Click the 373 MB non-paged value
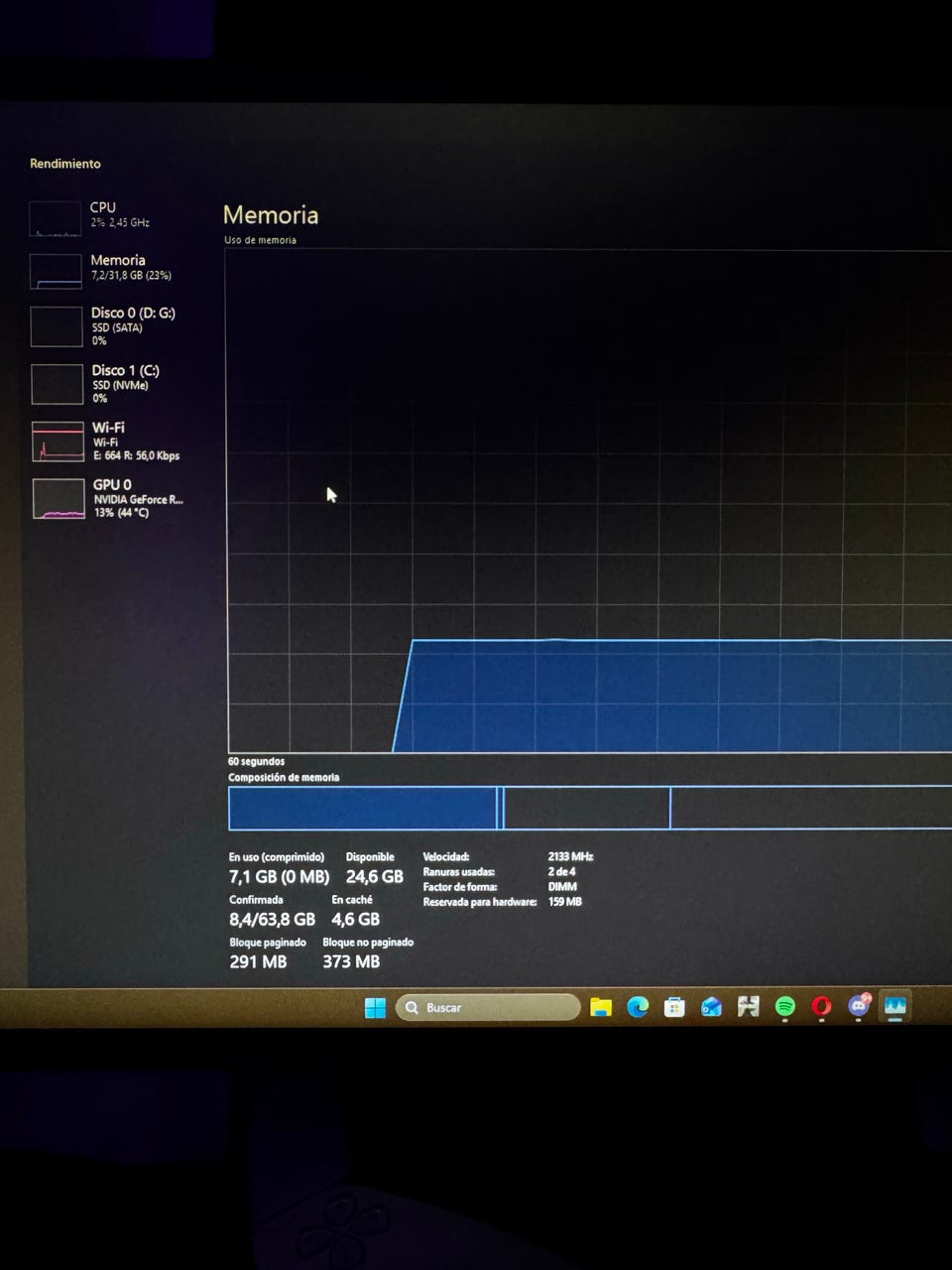This screenshot has height=1270, width=952. click(x=351, y=961)
